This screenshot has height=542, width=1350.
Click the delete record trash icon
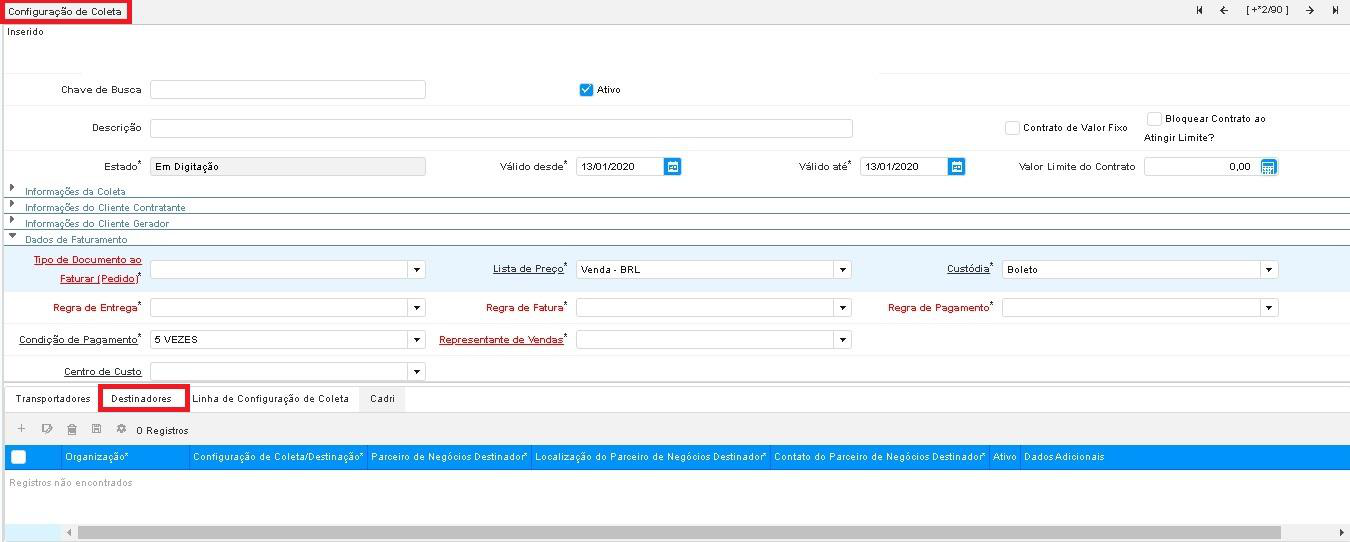[x=71, y=429]
